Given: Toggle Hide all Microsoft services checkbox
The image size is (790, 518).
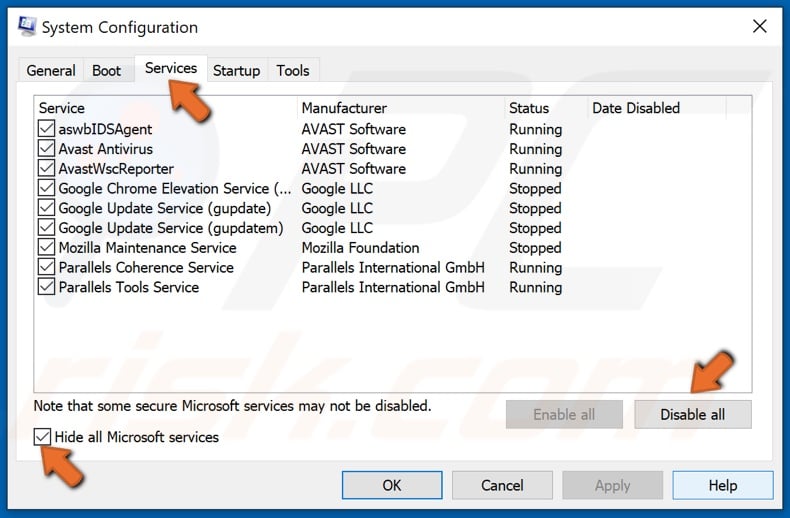Looking at the screenshot, I should point(42,436).
